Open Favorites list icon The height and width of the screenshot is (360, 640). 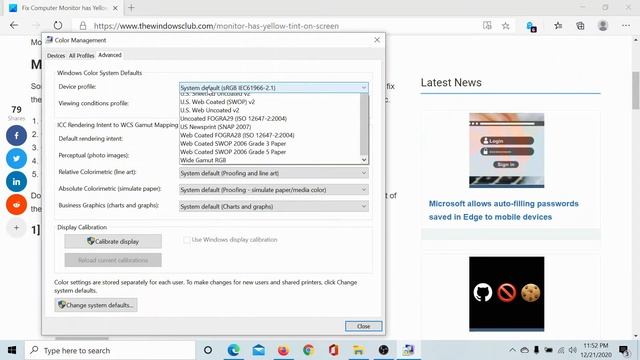pos(558,26)
